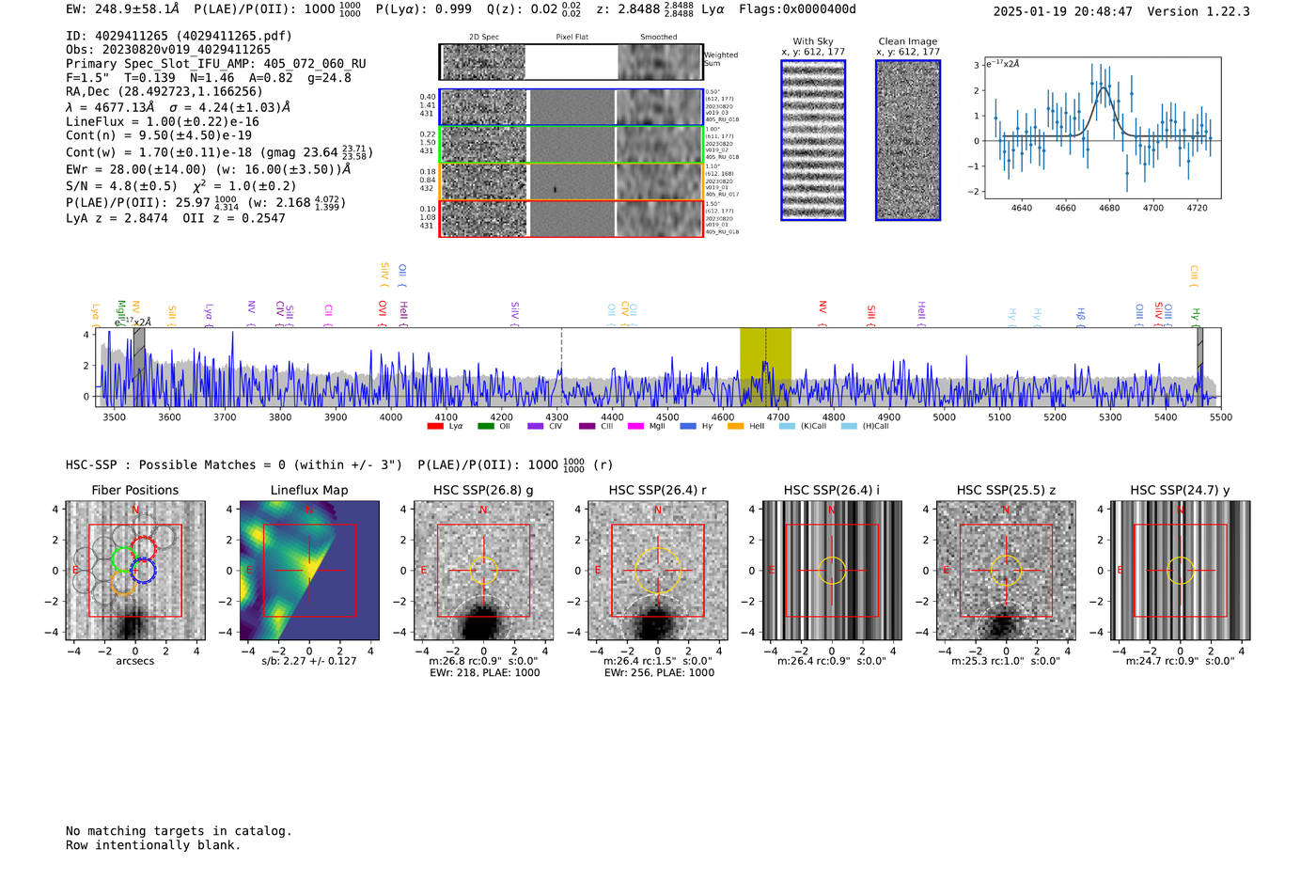Click the 'ID: 4029411265 (4029411265.pdf)' line
This screenshot has height=896, width=1316.
179,36
